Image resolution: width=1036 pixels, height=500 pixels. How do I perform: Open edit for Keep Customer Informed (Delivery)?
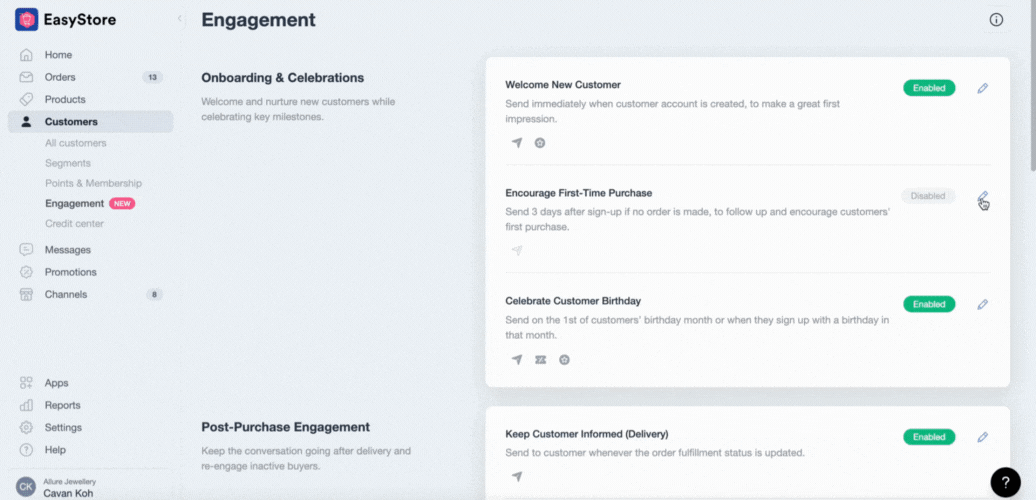(982, 437)
